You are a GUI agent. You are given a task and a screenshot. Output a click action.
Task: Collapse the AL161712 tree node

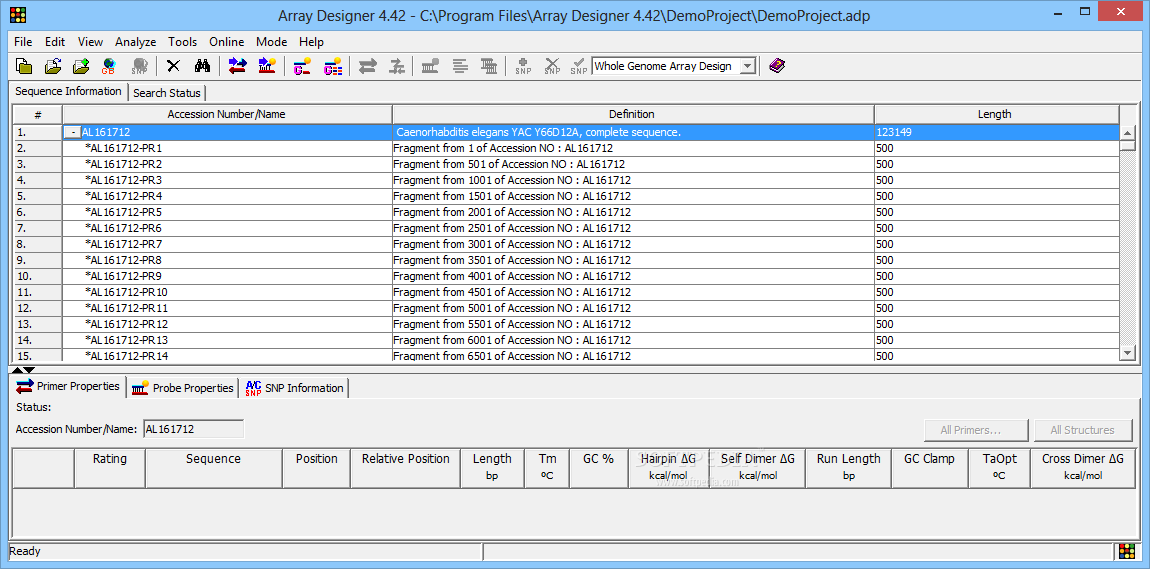tap(72, 132)
